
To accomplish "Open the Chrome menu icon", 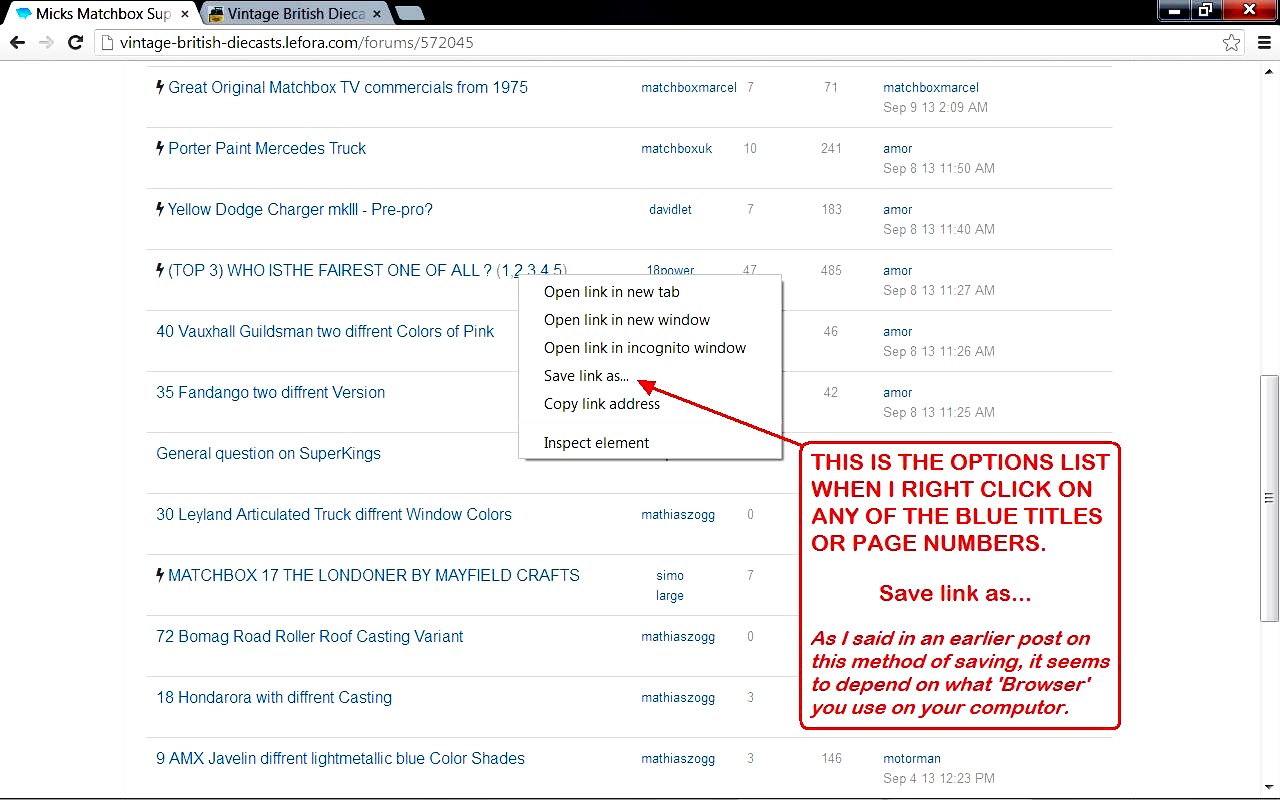I will 1264,43.
